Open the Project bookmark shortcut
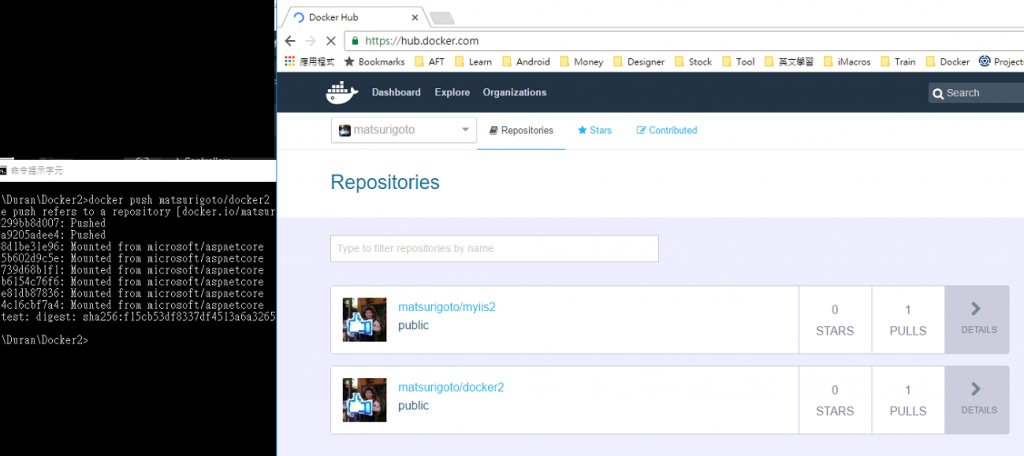The height and width of the screenshot is (456, 1024). coord(1001,61)
